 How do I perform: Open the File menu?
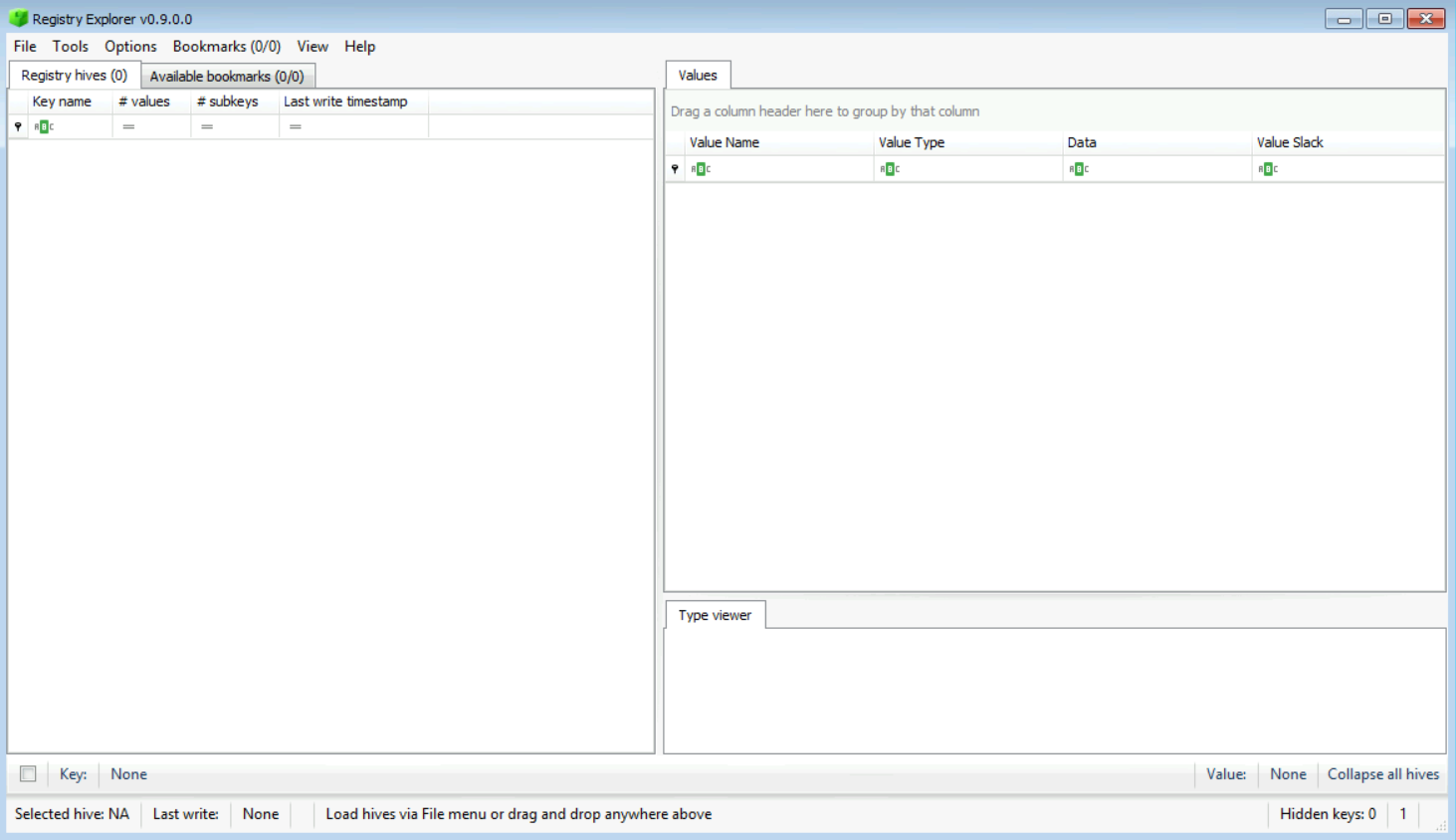click(x=25, y=47)
